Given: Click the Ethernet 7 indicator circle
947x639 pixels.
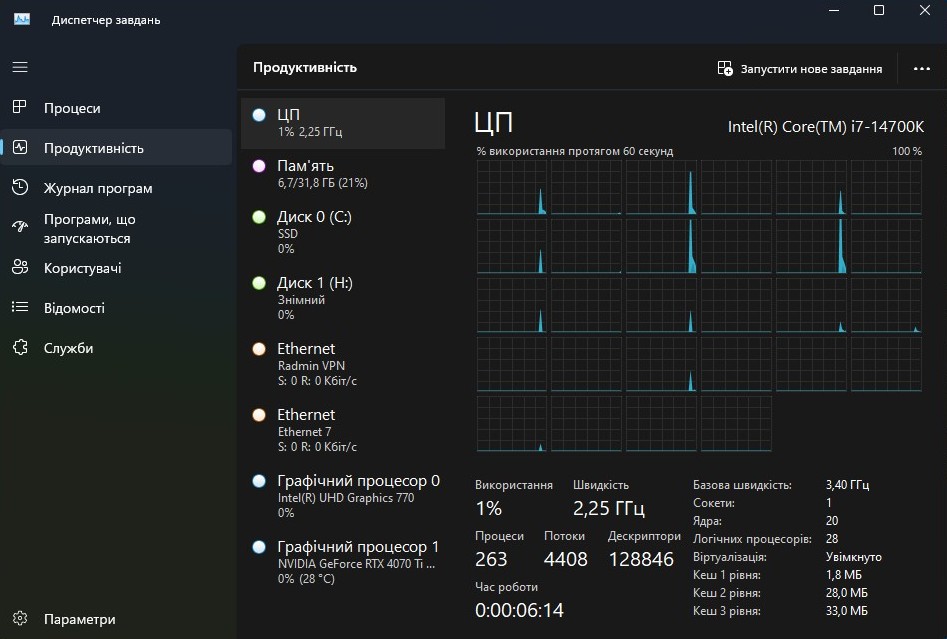Looking at the screenshot, I should [259, 415].
